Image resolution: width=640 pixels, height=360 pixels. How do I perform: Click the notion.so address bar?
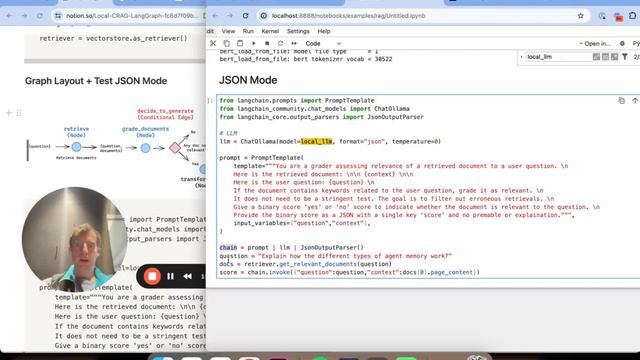pyautogui.click(x=131, y=16)
